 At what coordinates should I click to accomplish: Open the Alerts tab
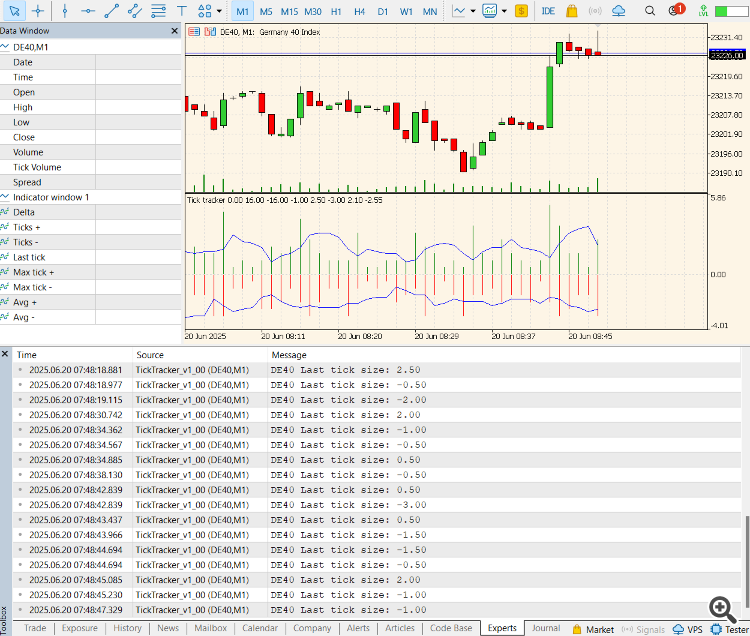click(358, 628)
